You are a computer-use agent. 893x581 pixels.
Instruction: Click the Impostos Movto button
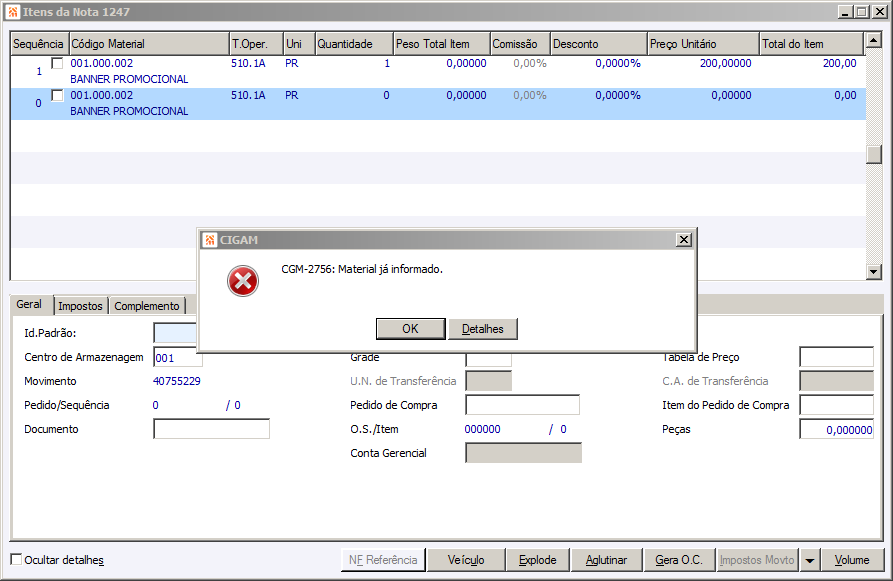(757, 560)
